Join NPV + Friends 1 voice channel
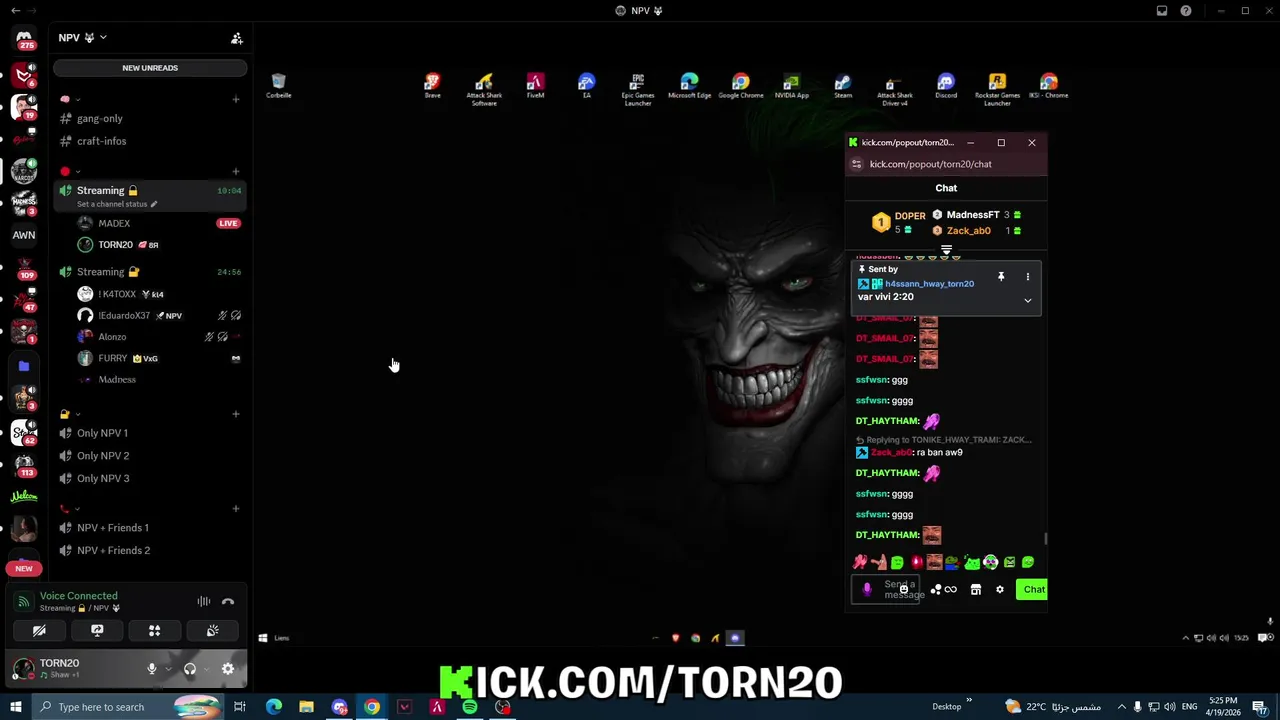This screenshot has width=1280, height=720. click(x=150, y=528)
